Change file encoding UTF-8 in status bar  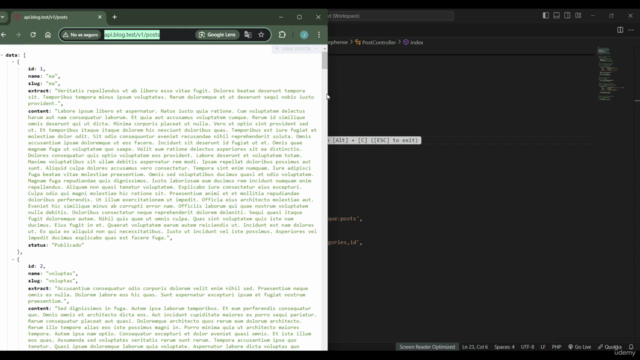[527, 347]
